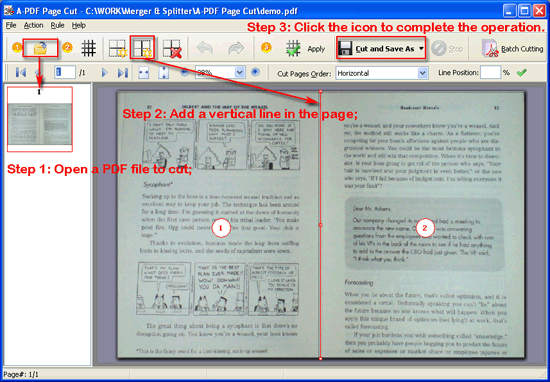Go to the previous page
Viewport: 550px width, 382px height.
[38, 73]
